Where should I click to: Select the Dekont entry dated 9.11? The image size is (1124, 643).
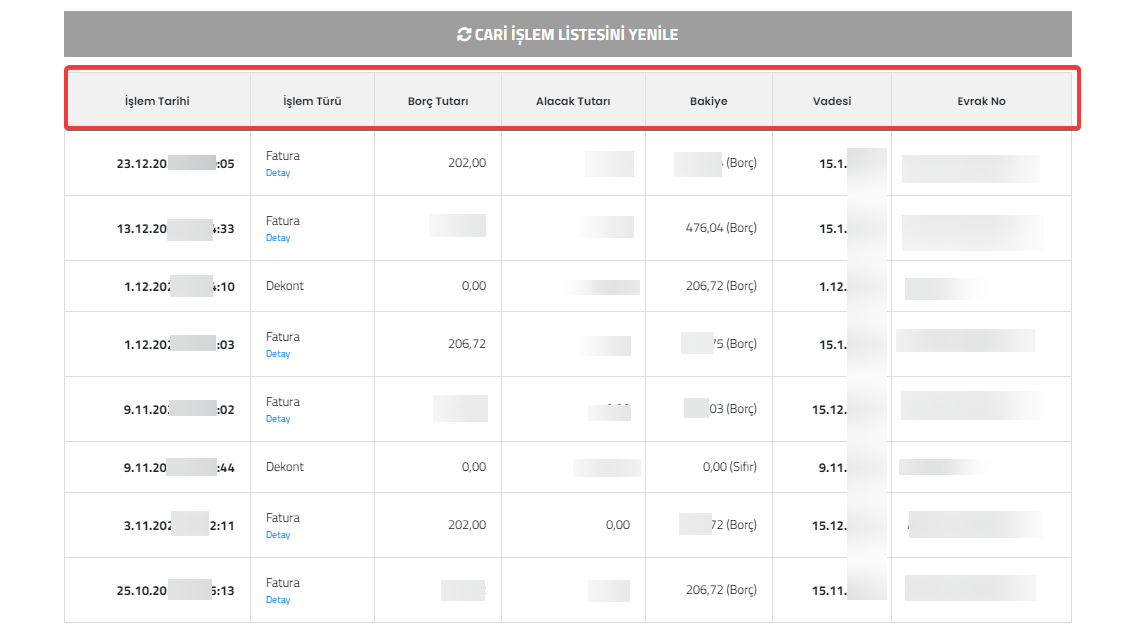point(285,467)
